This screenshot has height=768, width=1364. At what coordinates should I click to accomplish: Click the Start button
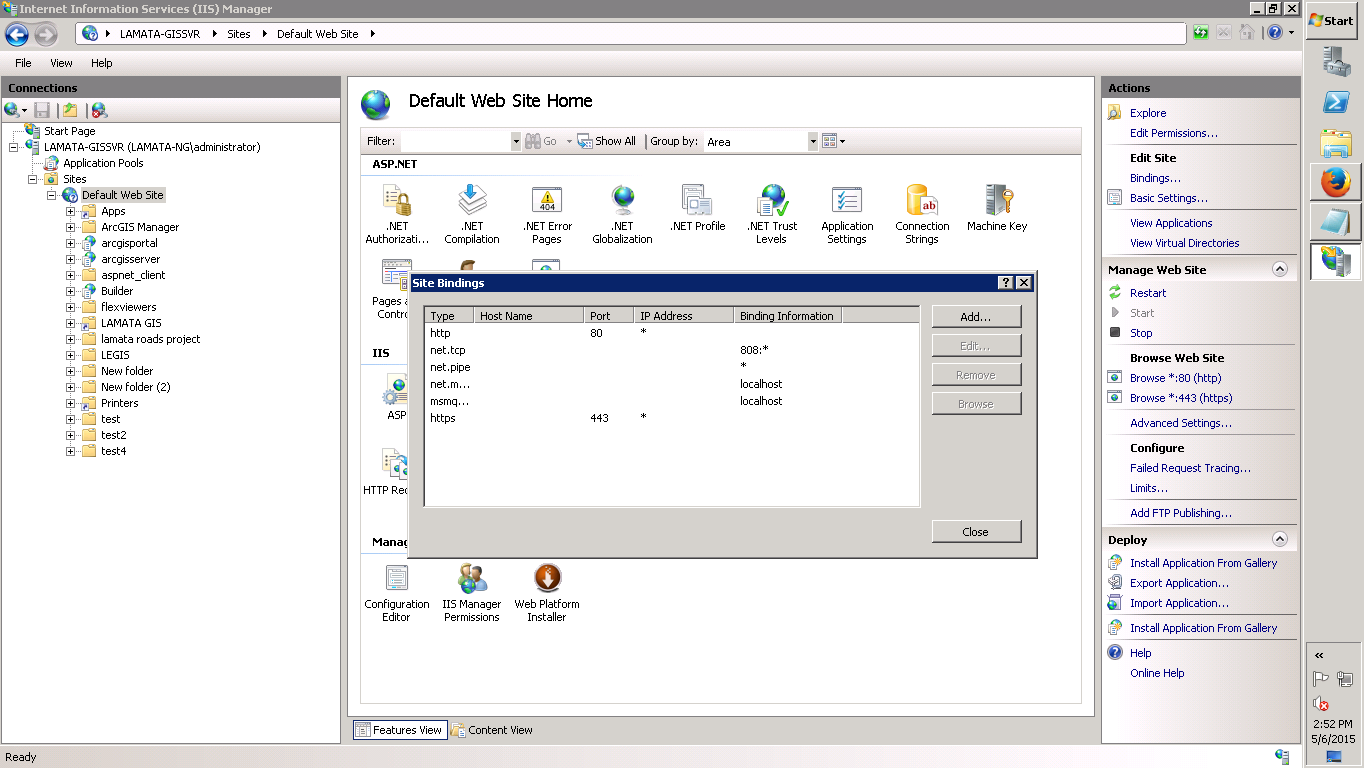click(x=1331, y=20)
